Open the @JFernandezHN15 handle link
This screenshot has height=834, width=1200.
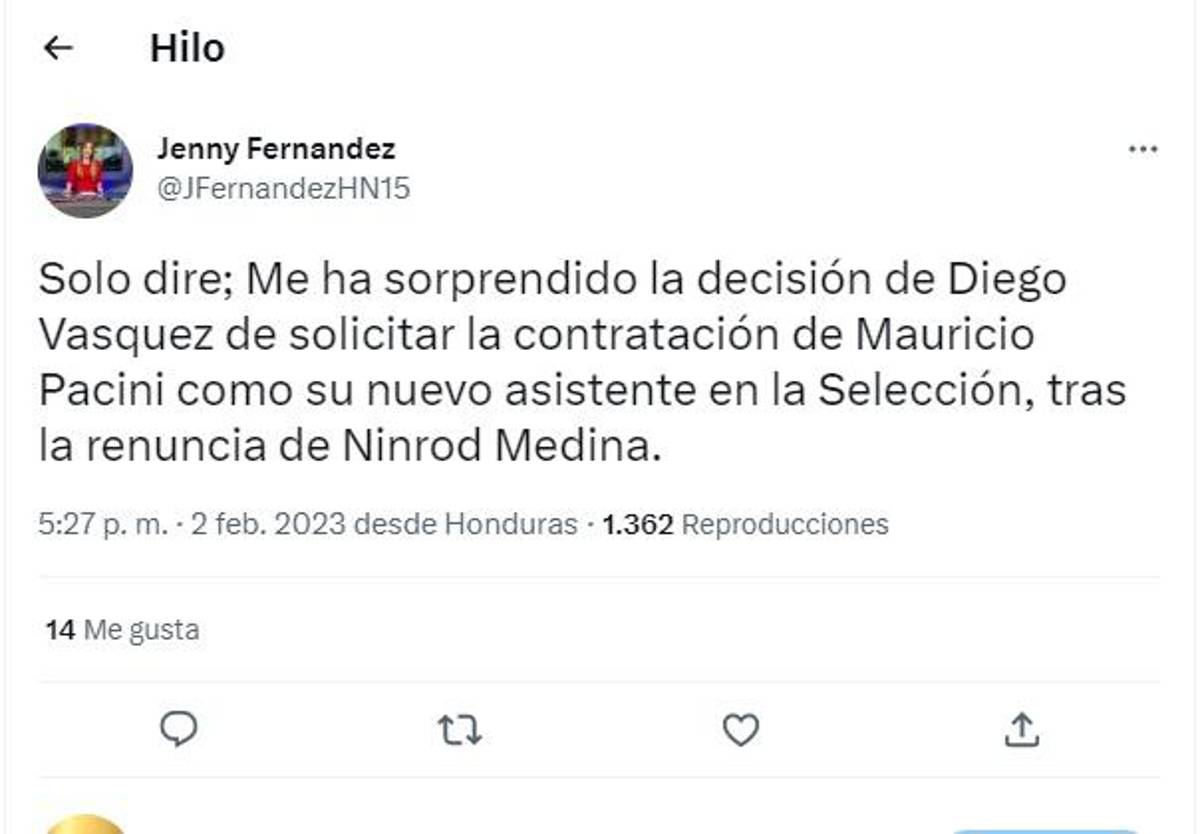(x=284, y=189)
